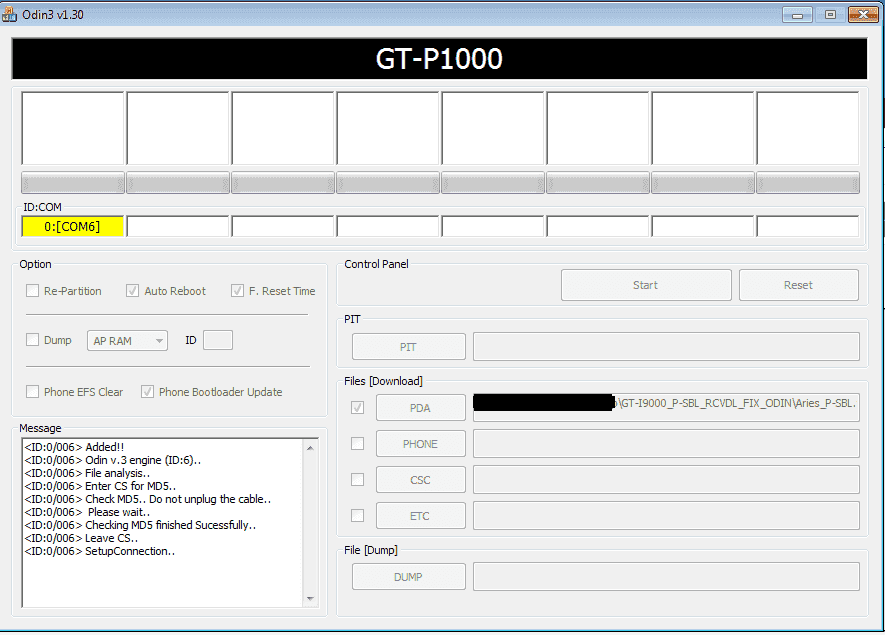
Task: Minimize the Odin3 window
Action: tap(797, 15)
